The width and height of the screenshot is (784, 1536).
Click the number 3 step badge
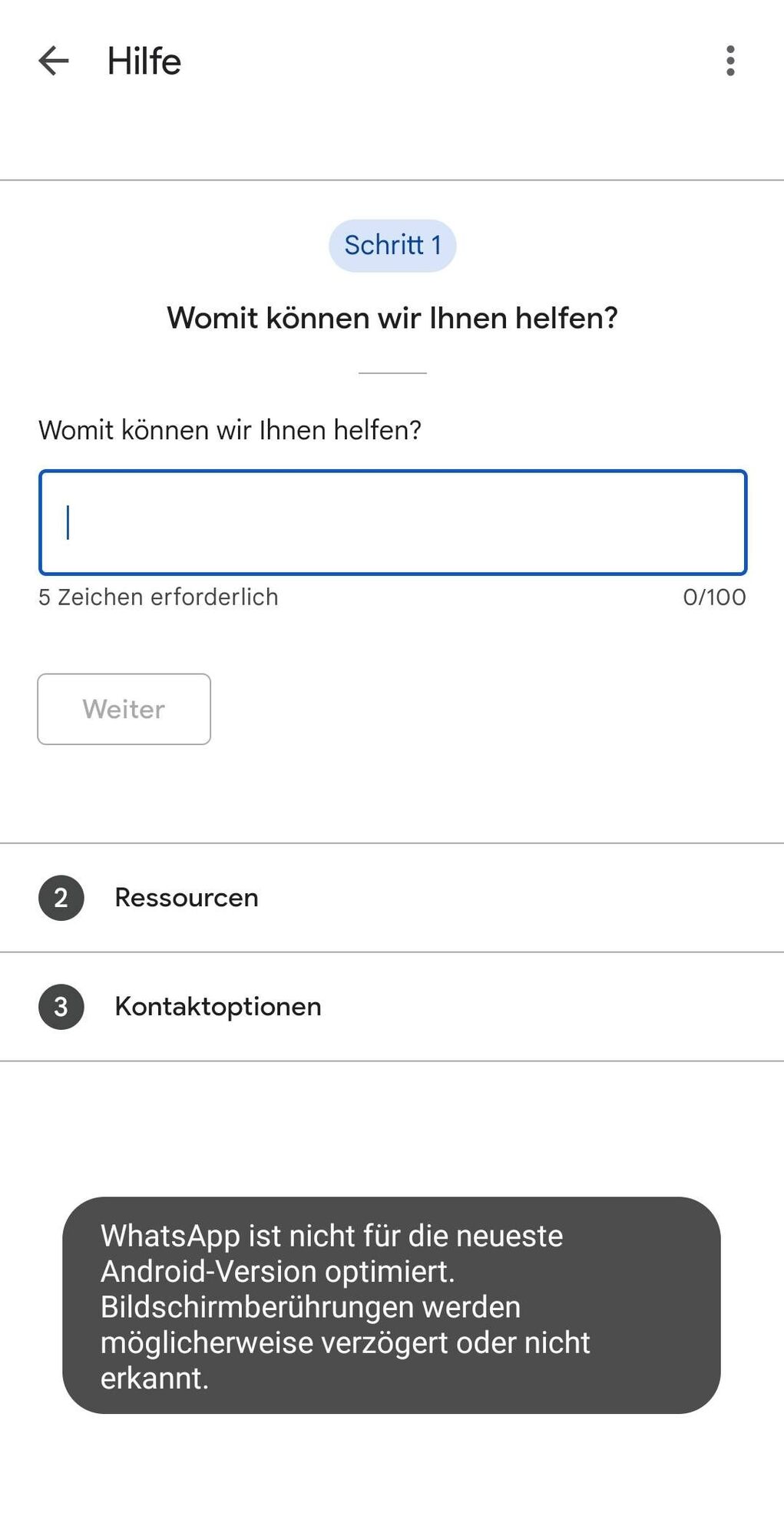tap(61, 1007)
